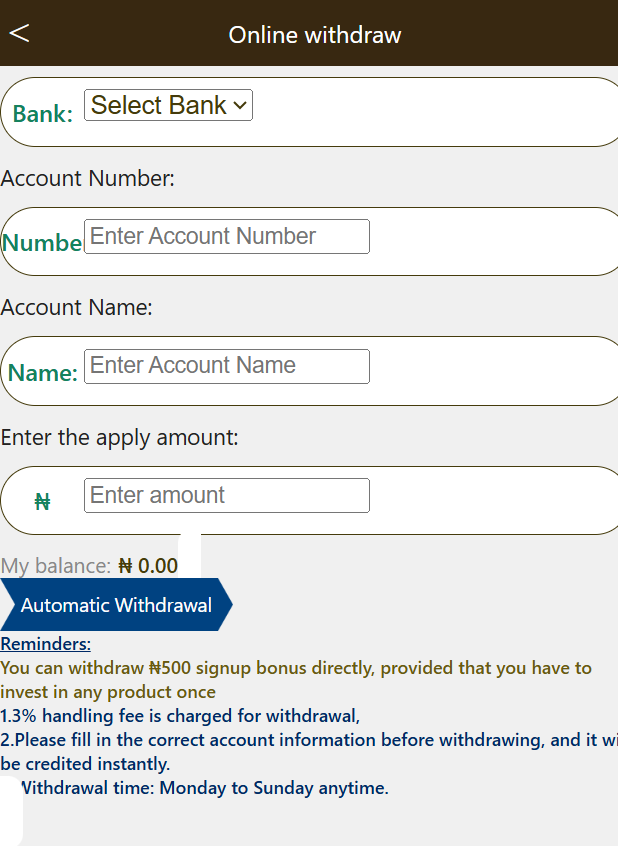The image size is (618, 846).
Task: Select the green Name: label
Action: (x=43, y=373)
